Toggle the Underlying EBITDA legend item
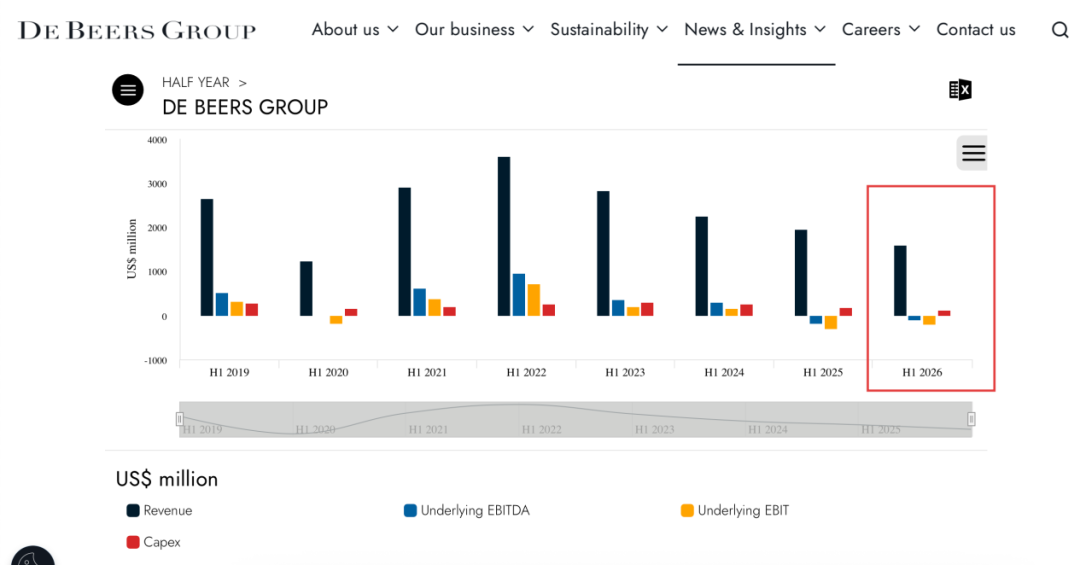This screenshot has height=565, width=1080. (x=467, y=511)
